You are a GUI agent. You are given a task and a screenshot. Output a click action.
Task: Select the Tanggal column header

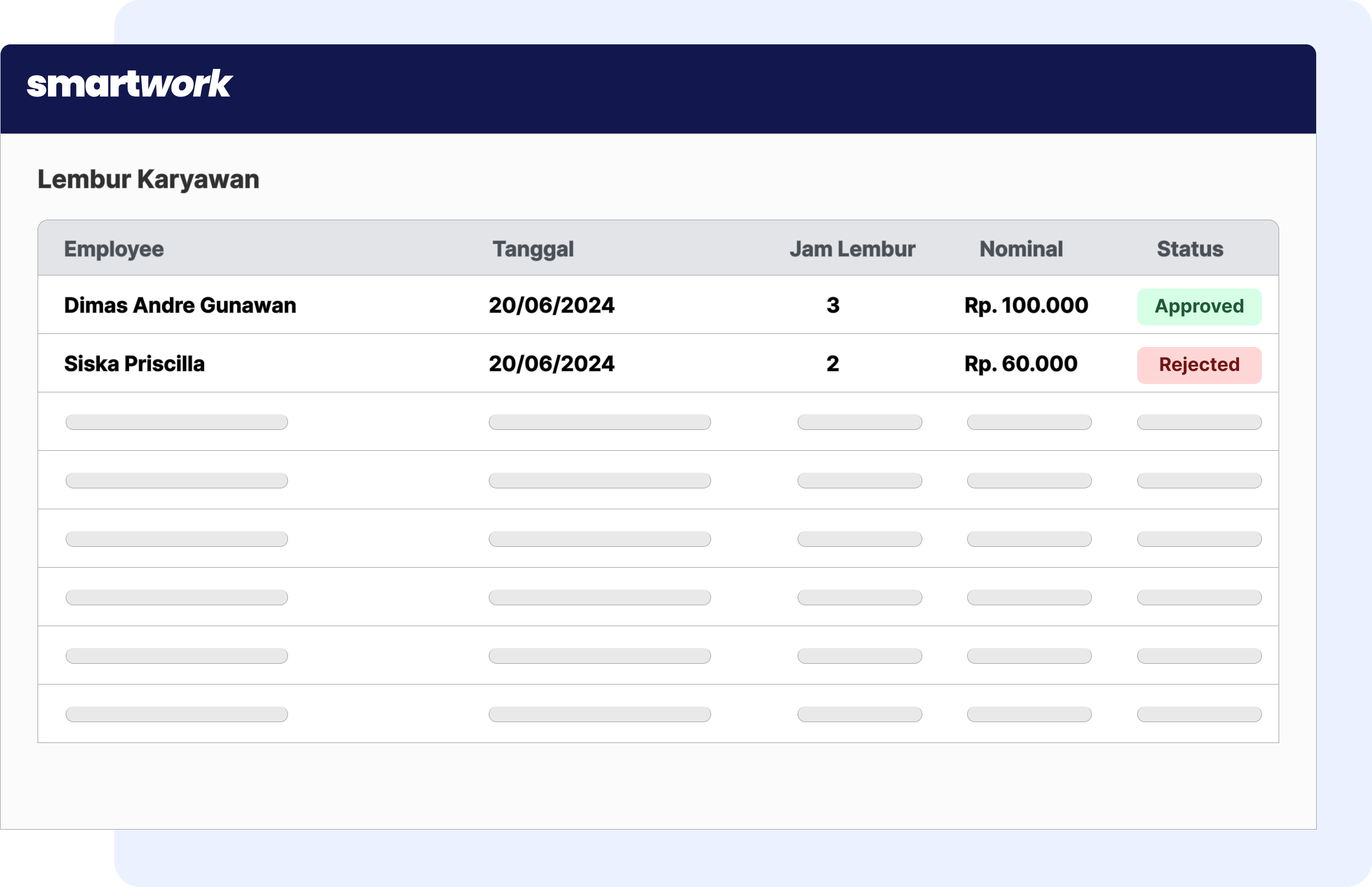click(532, 248)
